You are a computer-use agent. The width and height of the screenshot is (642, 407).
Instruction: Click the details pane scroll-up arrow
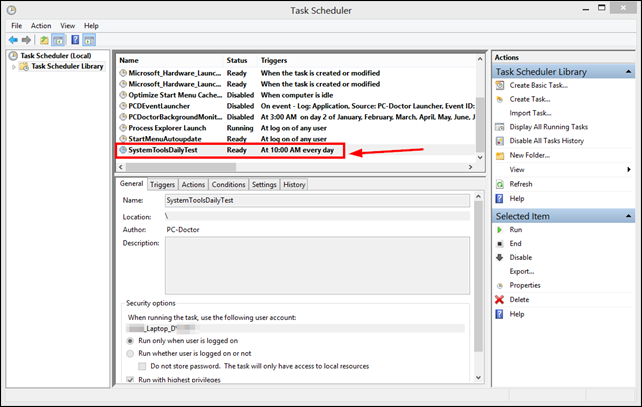[478, 197]
